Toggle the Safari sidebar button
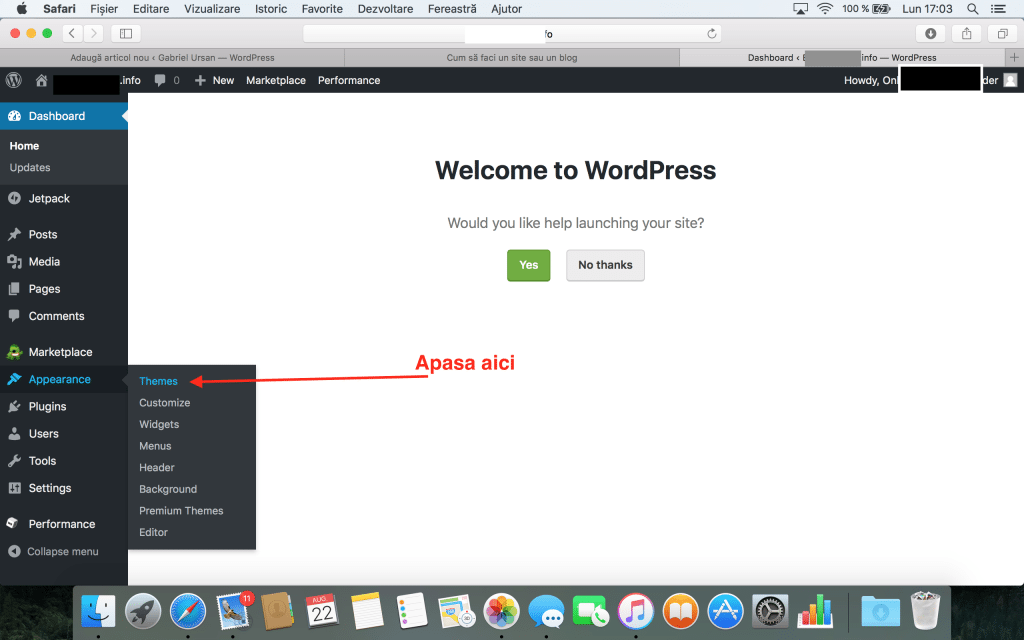 (126, 33)
